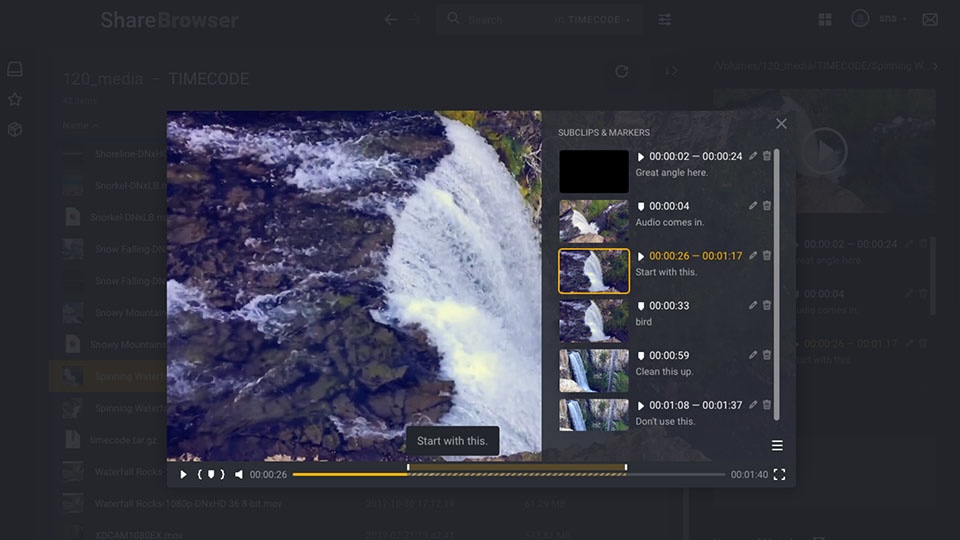The height and width of the screenshot is (540, 960).
Task: Set the in point bracket
Action: [200, 474]
